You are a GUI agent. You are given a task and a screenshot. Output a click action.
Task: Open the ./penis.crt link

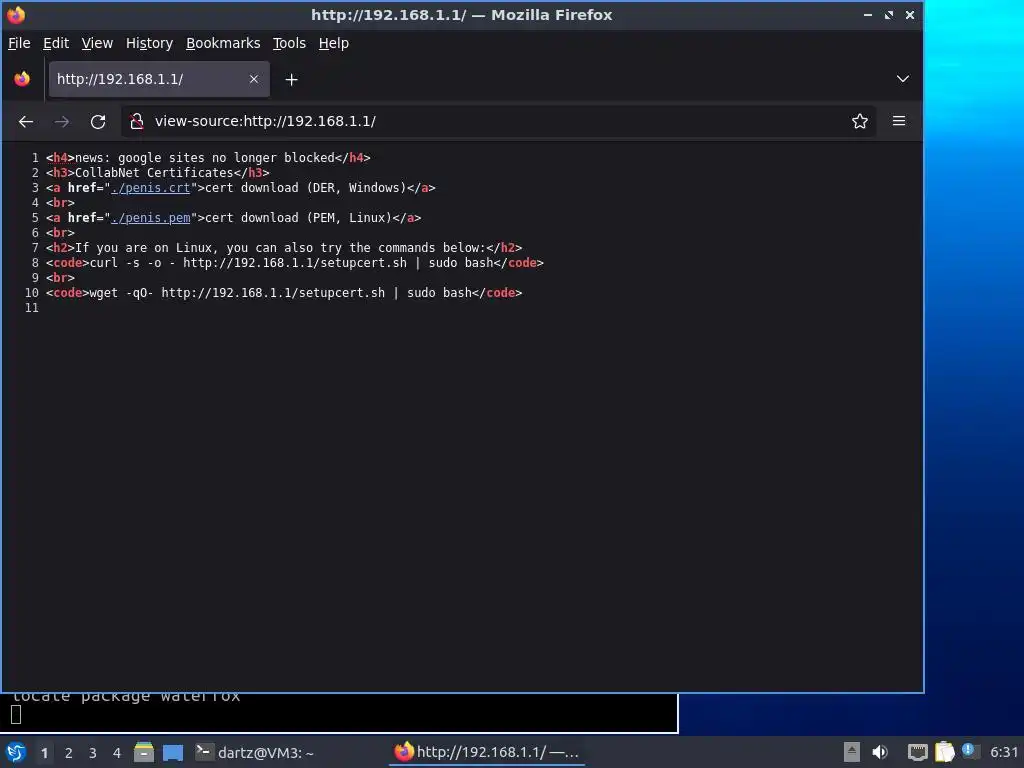(151, 188)
